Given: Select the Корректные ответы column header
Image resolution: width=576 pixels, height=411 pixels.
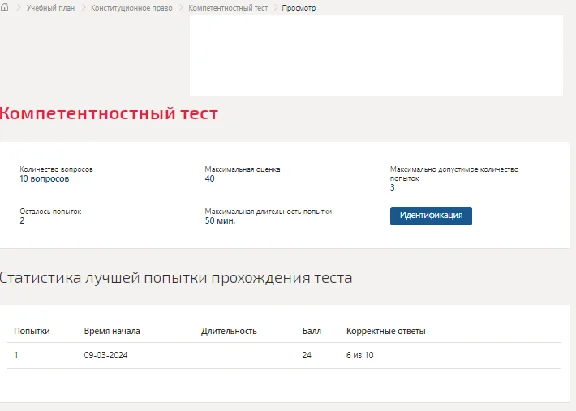Looking at the screenshot, I should tap(386, 331).
